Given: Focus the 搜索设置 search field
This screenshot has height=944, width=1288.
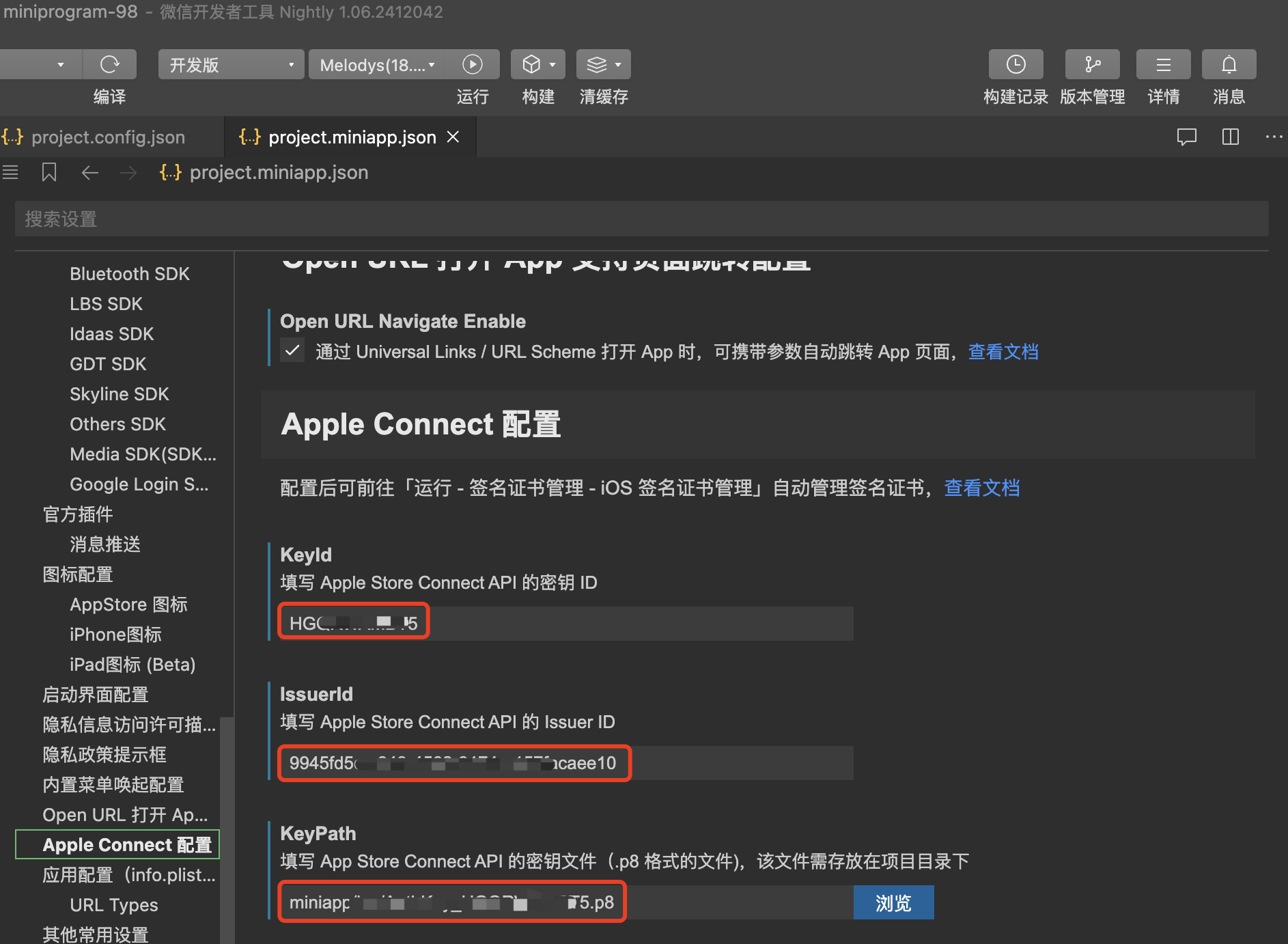Looking at the screenshot, I should pyautogui.click(x=642, y=219).
